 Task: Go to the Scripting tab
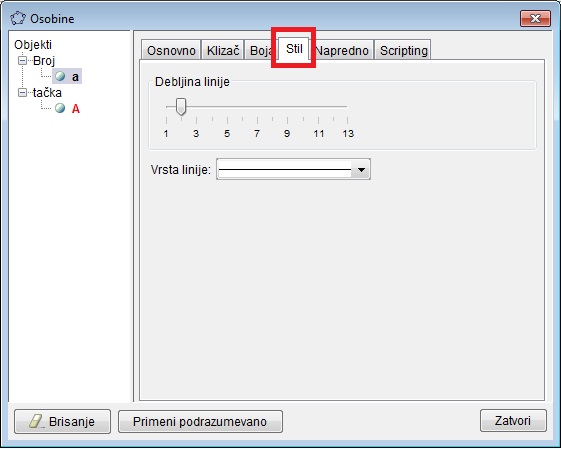tap(403, 50)
